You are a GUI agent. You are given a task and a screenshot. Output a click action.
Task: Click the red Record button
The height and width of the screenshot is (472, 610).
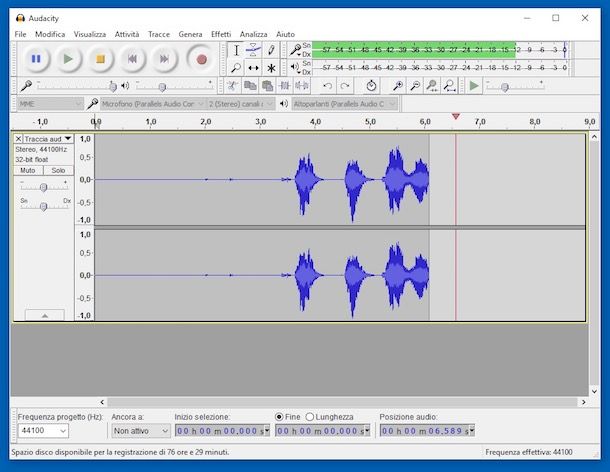(201, 59)
